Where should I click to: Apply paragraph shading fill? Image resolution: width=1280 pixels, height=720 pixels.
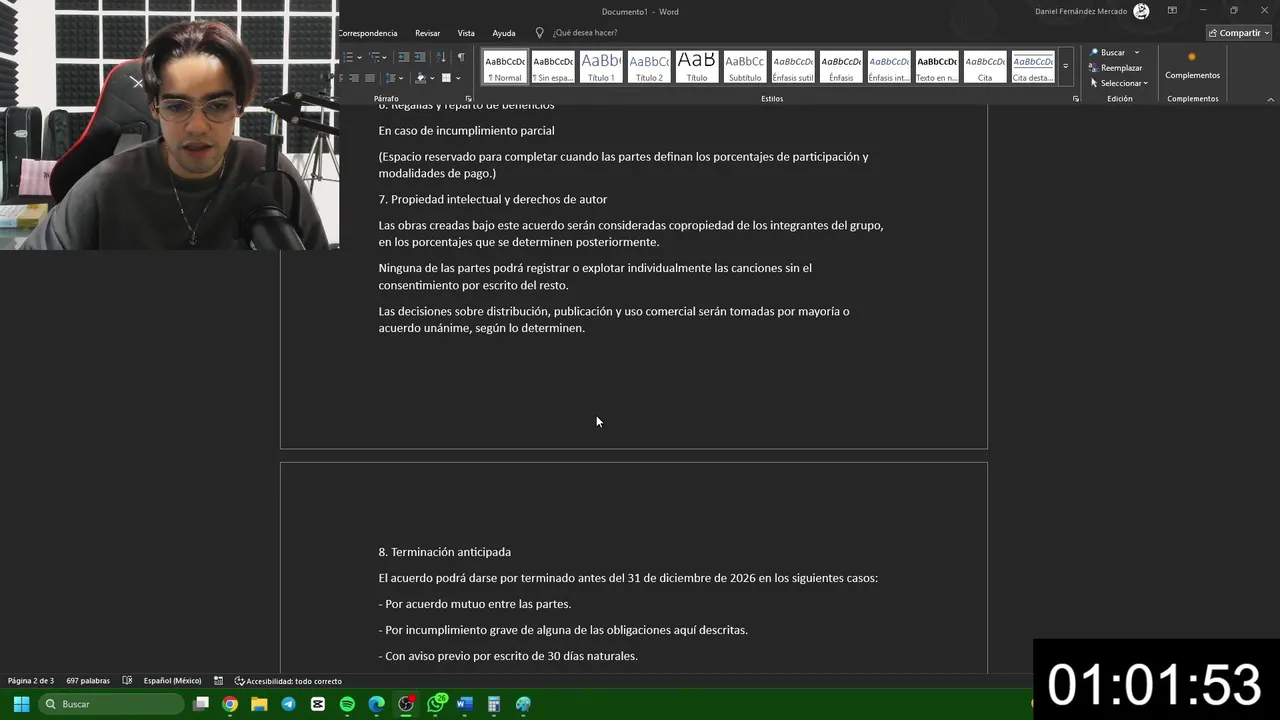420,78
